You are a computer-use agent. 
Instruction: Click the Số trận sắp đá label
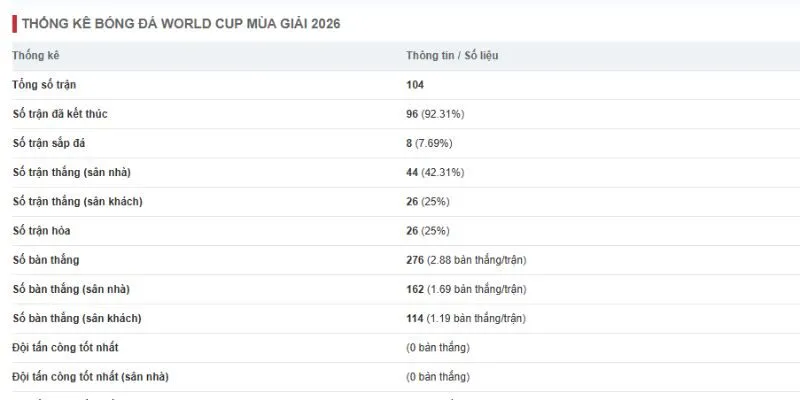pos(49,143)
